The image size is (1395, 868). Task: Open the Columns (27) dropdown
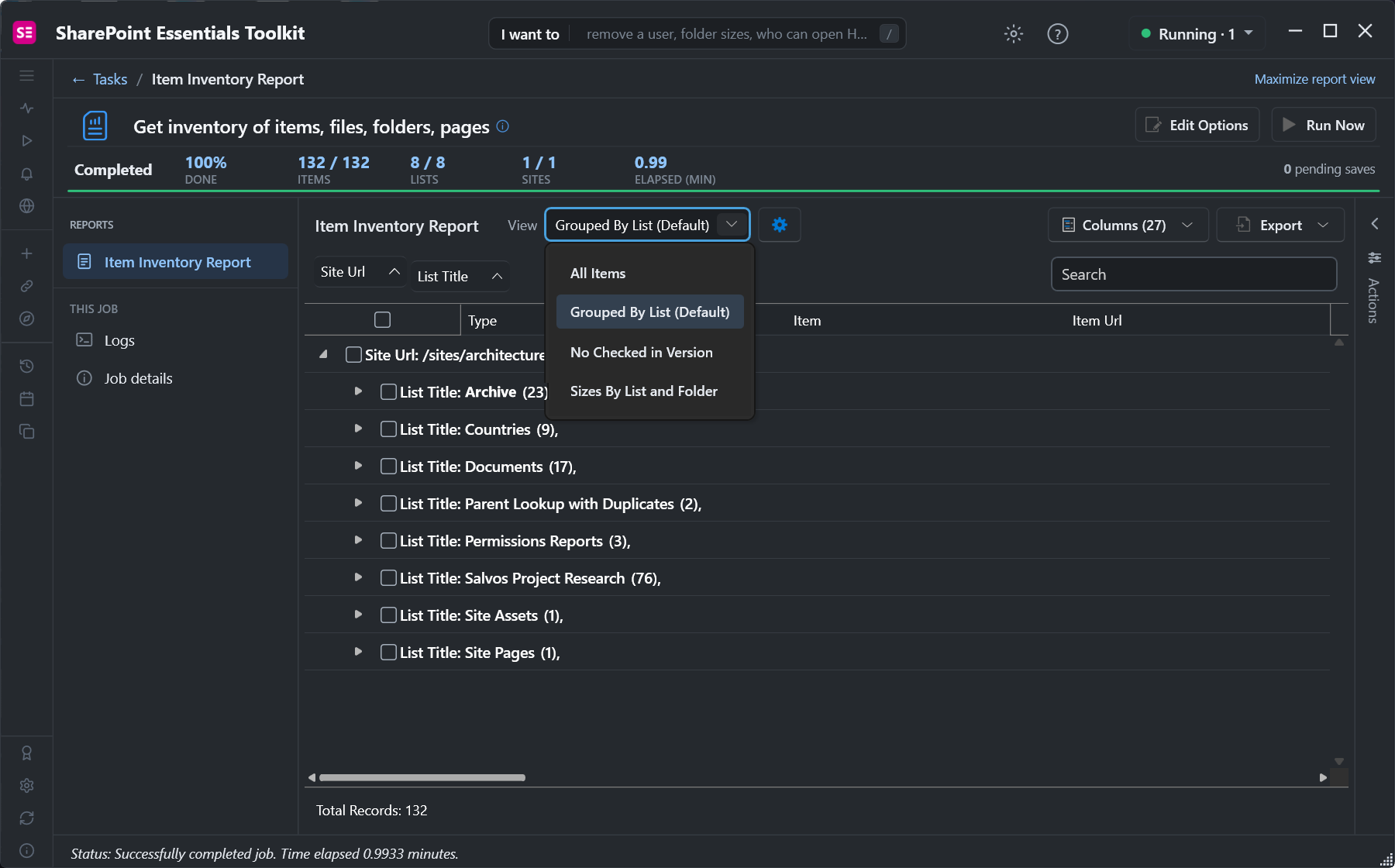pos(1128,225)
